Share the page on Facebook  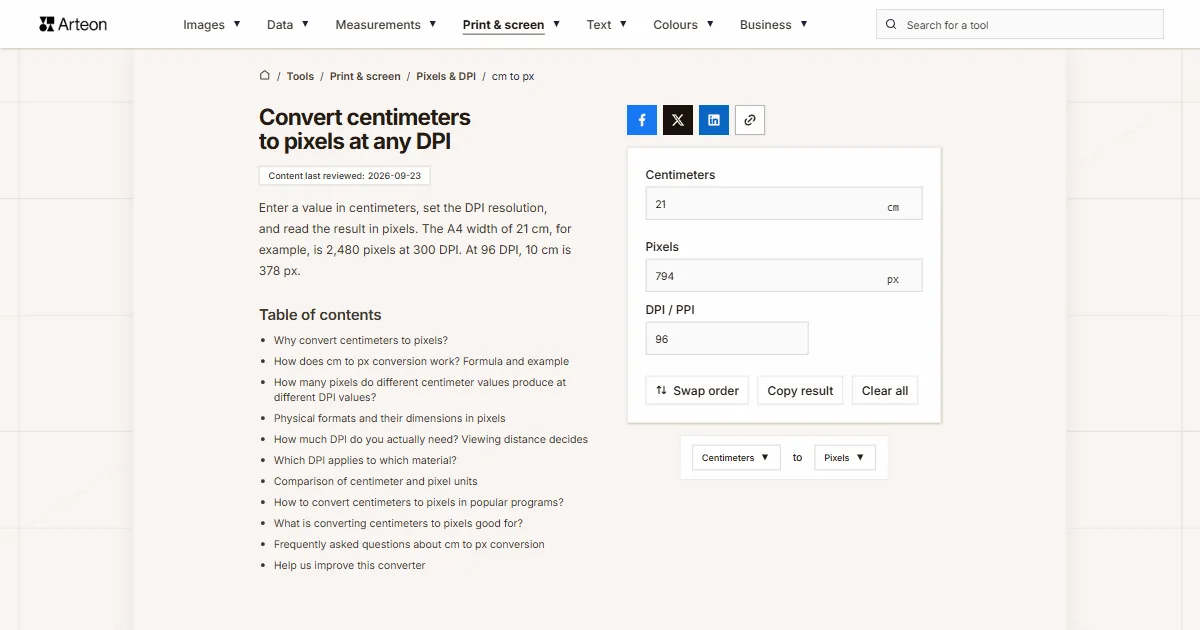[642, 120]
